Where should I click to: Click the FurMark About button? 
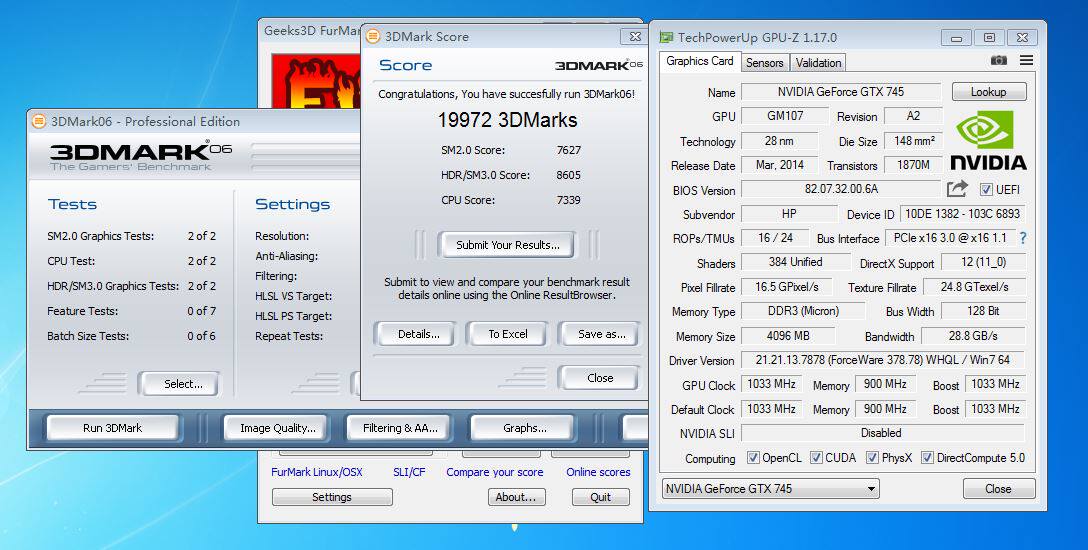pos(516,497)
